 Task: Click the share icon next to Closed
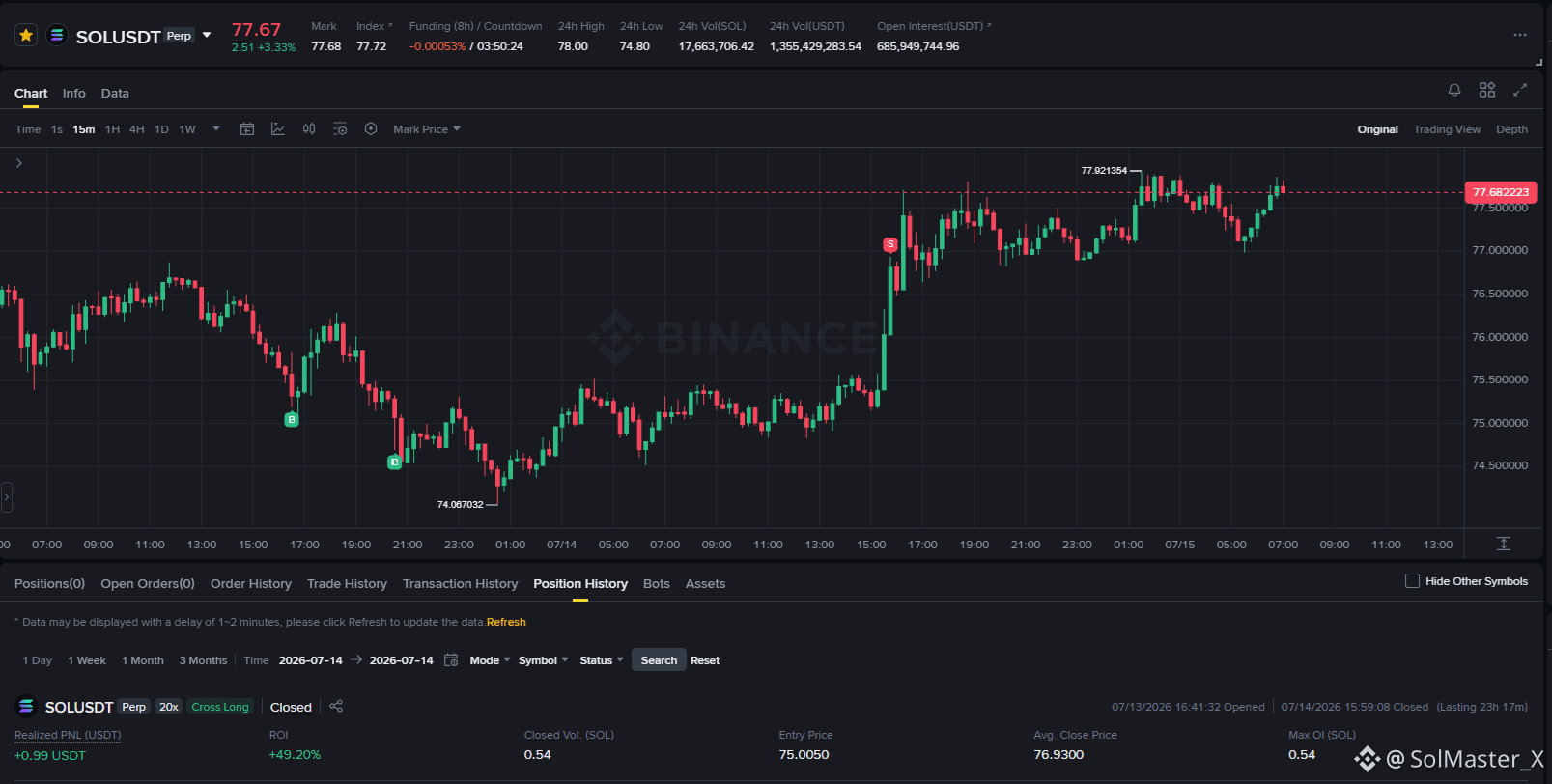click(x=336, y=706)
